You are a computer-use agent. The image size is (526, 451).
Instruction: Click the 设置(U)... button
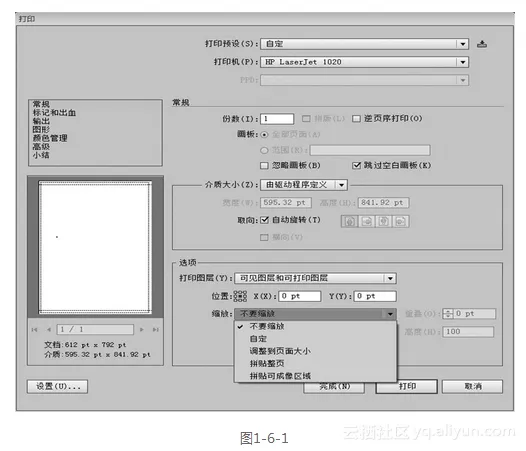point(57,387)
